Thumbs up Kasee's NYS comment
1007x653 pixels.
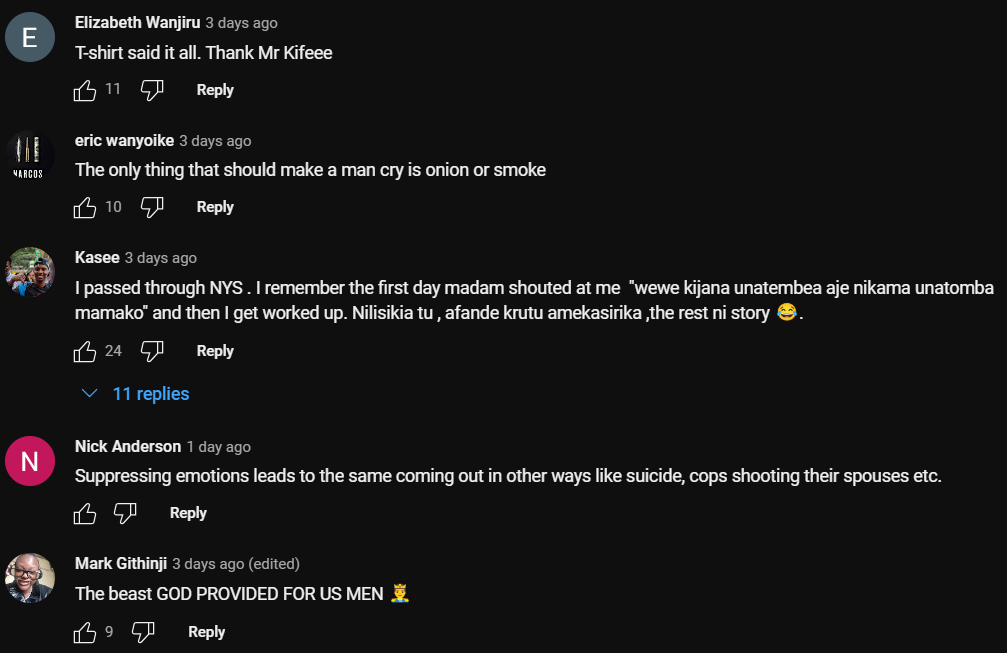point(86,351)
